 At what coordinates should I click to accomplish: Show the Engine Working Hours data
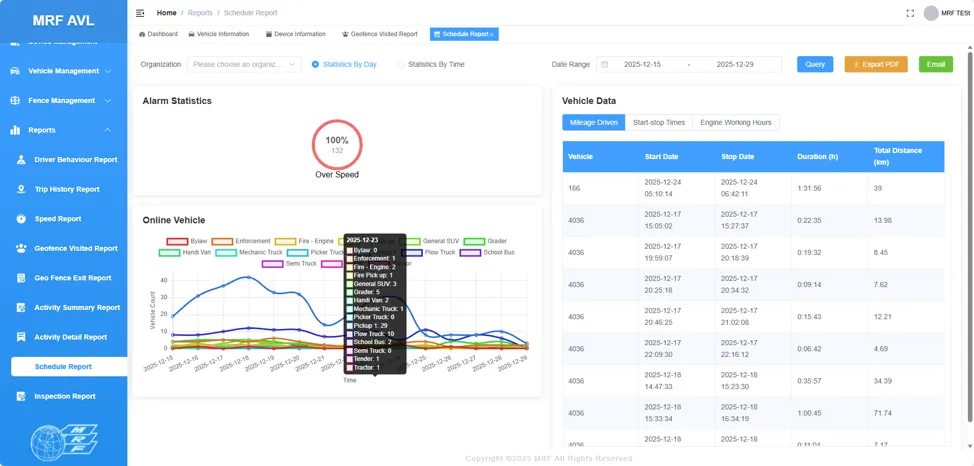(x=735, y=122)
